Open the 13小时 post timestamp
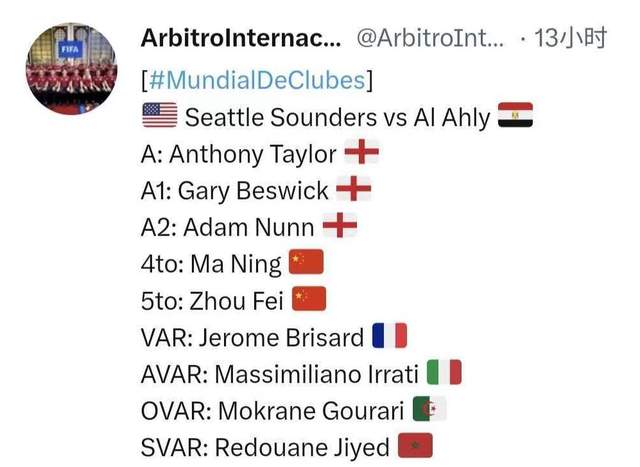Screen dimensions: 640x467 [x=570, y=38]
